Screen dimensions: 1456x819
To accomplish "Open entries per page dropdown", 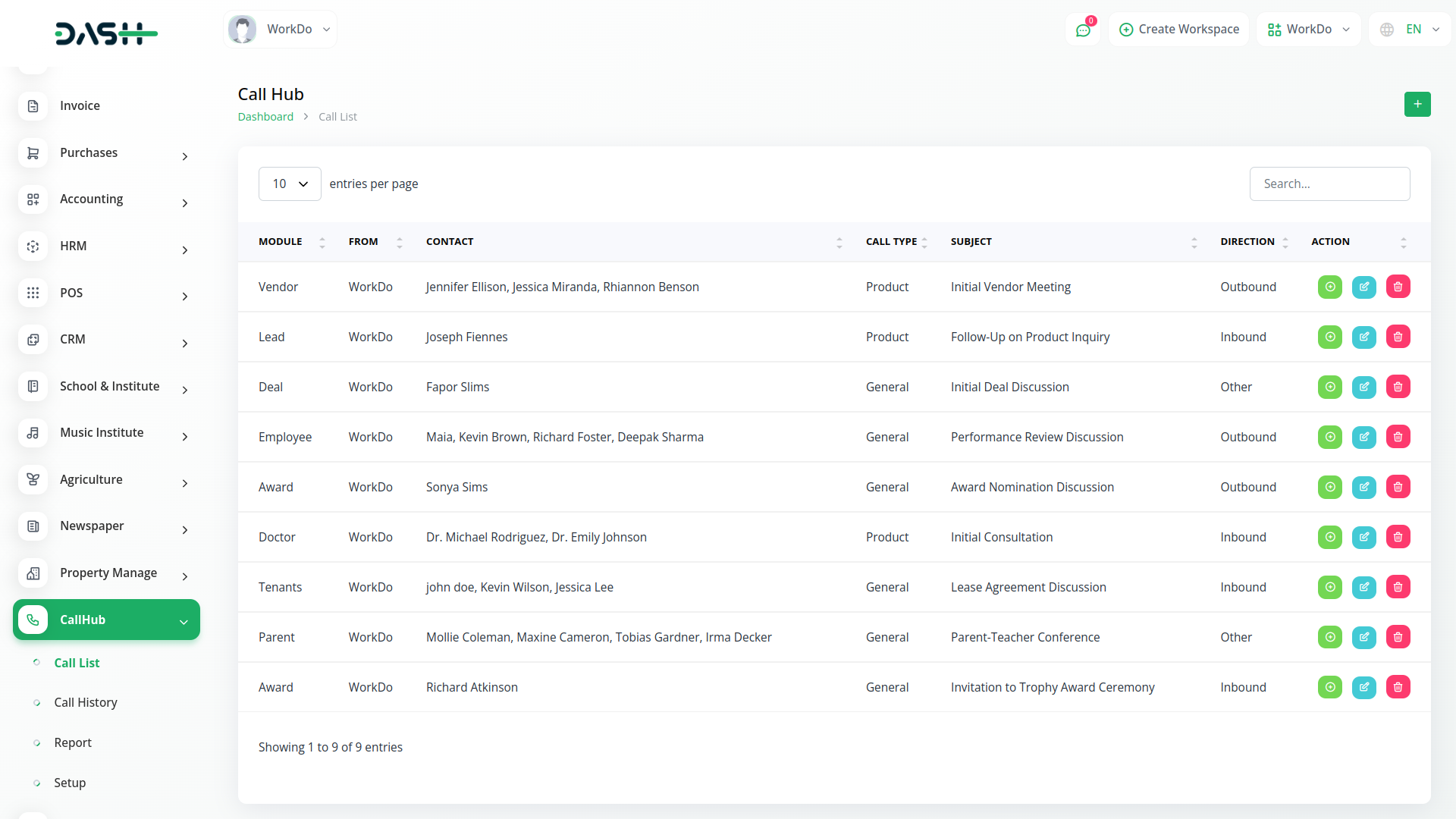I will coord(290,184).
